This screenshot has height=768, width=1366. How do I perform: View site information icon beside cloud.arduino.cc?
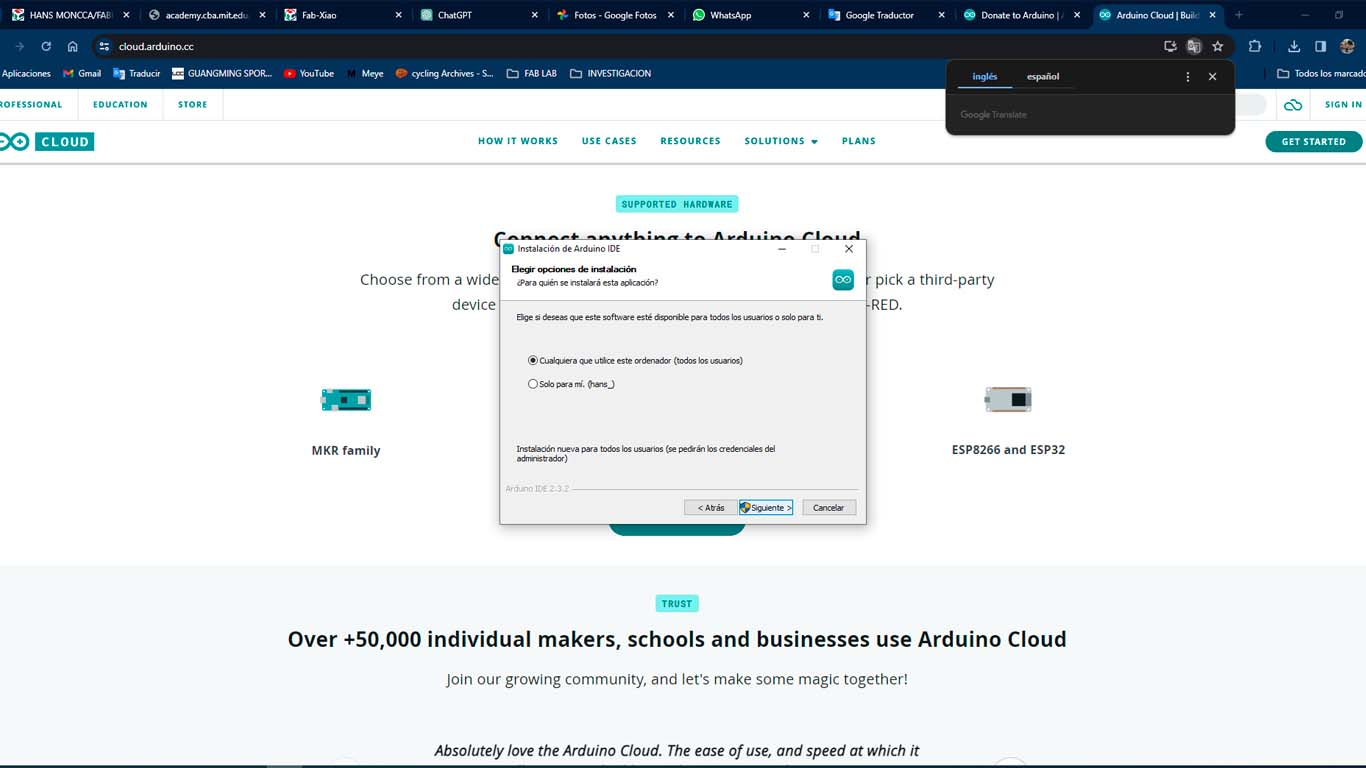[x=104, y=46]
